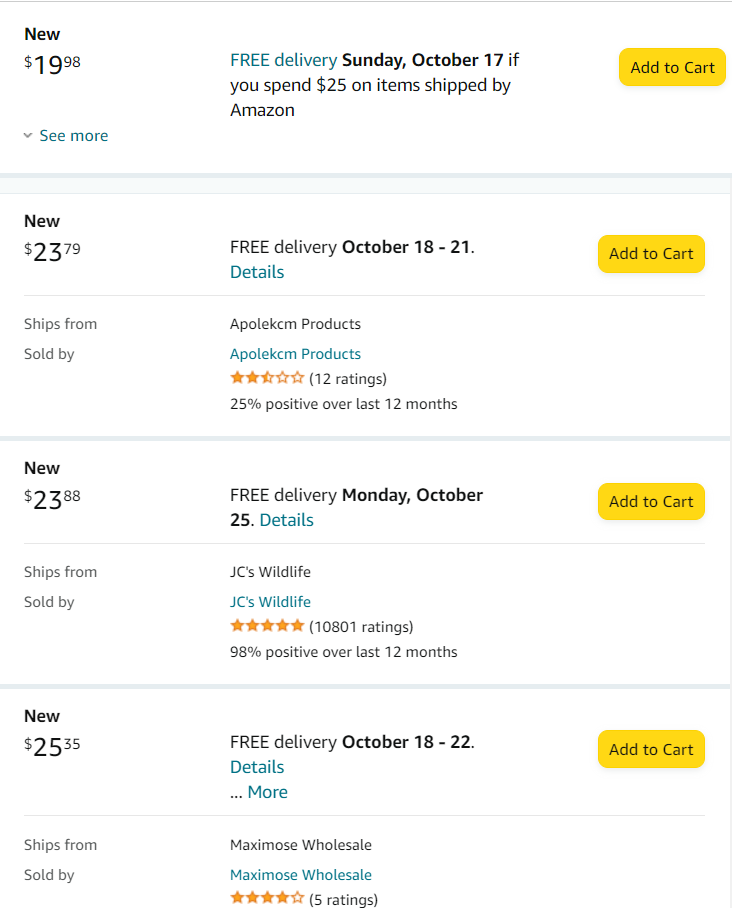Image resolution: width=732 pixels, height=908 pixels.
Task: Expand the More delivery options link
Action: pyautogui.click(x=267, y=792)
